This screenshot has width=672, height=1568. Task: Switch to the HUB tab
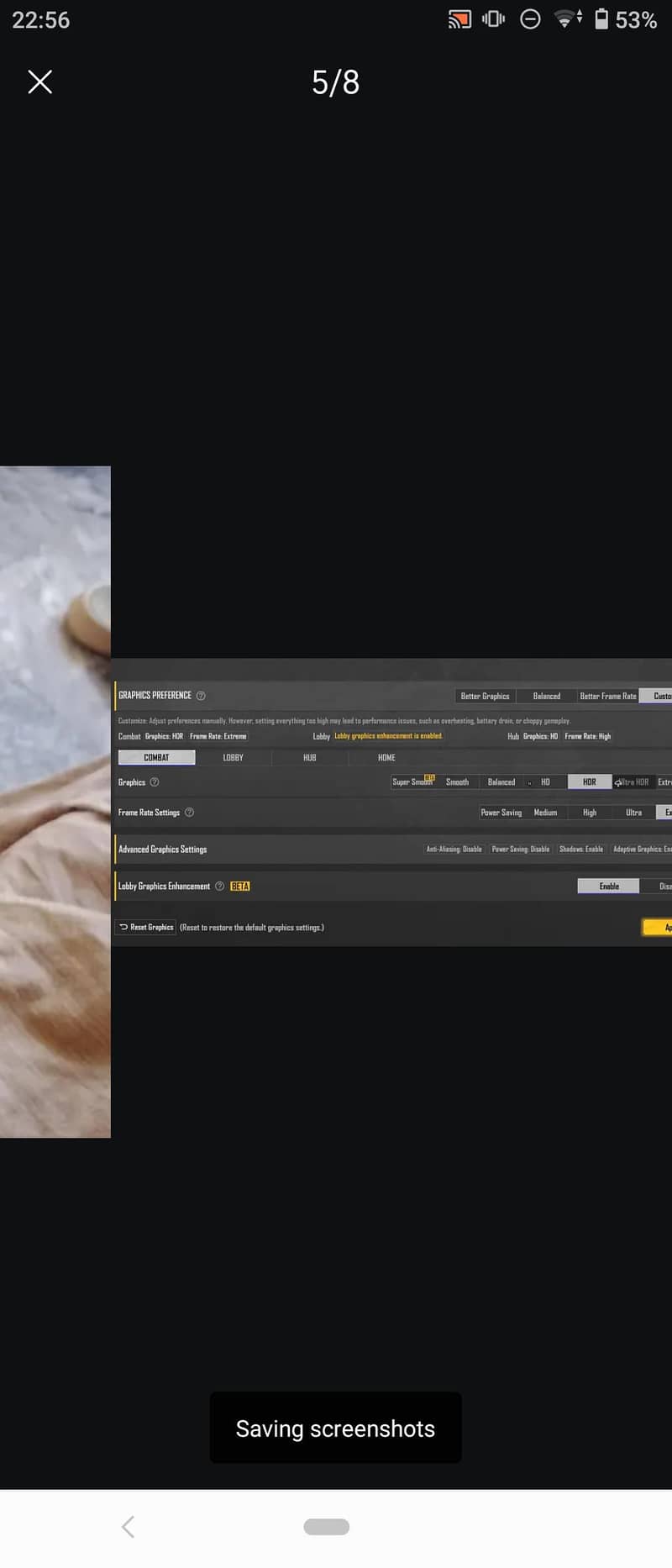tap(310, 758)
